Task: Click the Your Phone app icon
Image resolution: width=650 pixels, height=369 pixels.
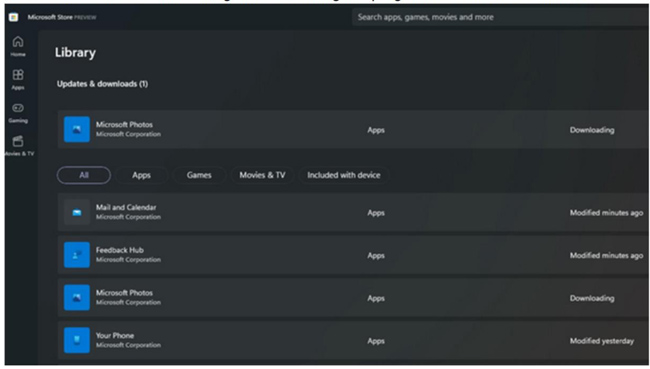Action: (x=77, y=340)
